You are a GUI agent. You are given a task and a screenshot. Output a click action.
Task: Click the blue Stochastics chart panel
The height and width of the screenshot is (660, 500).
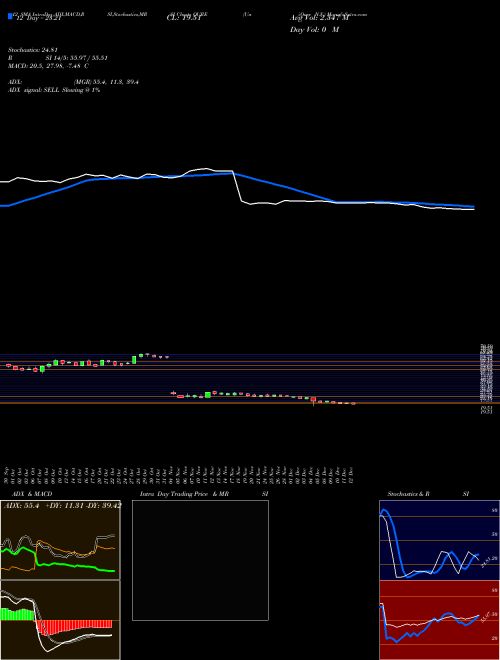(439, 540)
